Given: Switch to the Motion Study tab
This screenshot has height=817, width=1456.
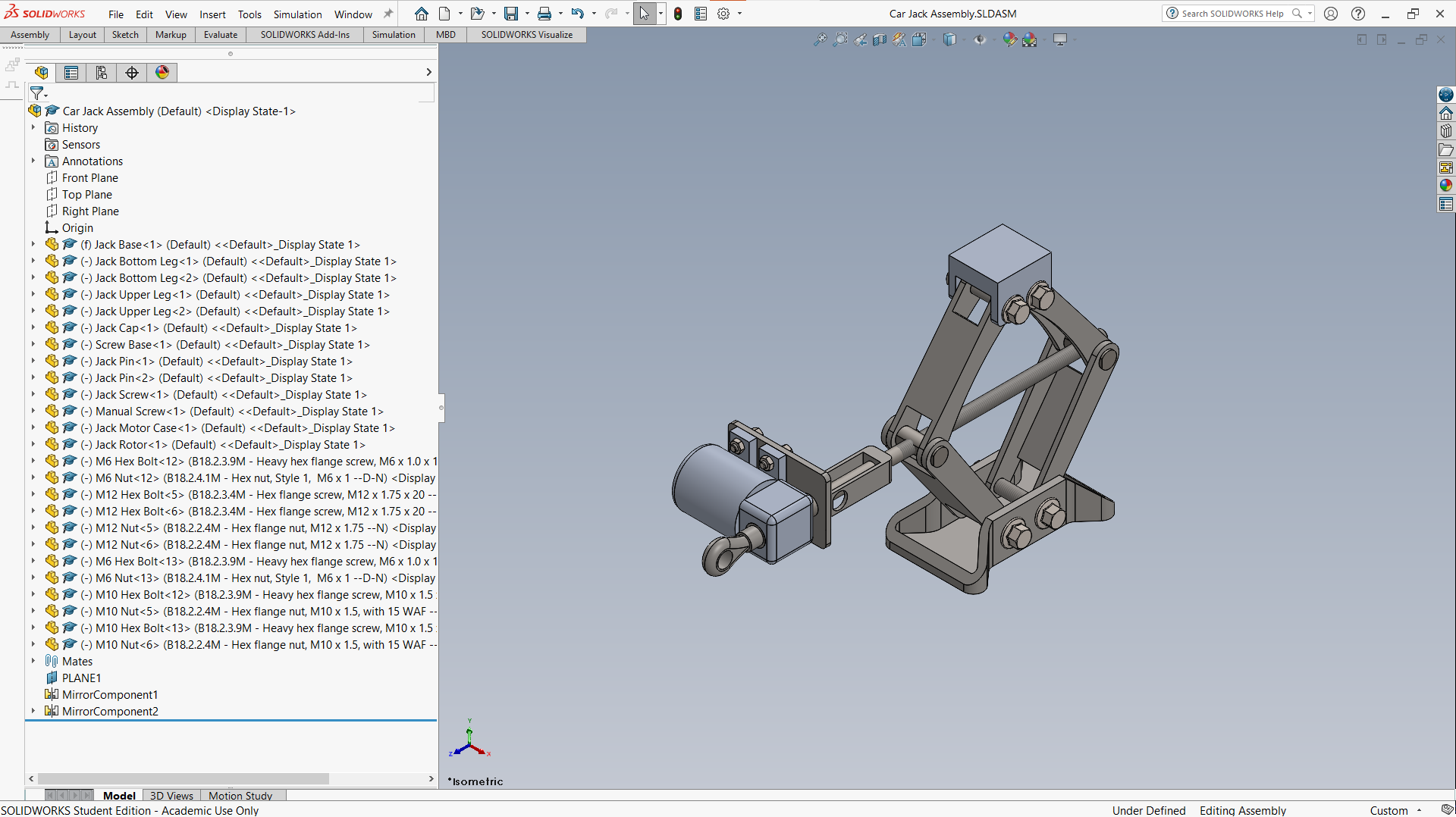Looking at the screenshot, I should pos(240,796).
